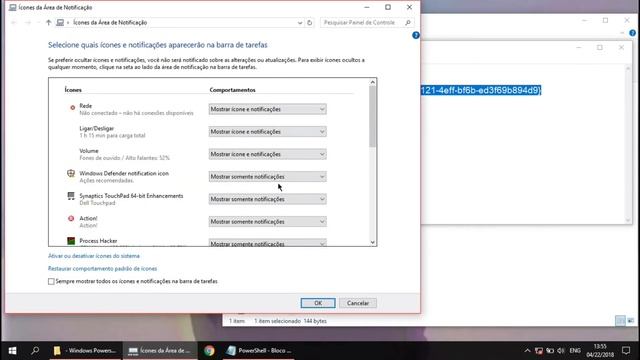
Task: Click '1 item selecionado' status text
Action: [x=277, y=321]
